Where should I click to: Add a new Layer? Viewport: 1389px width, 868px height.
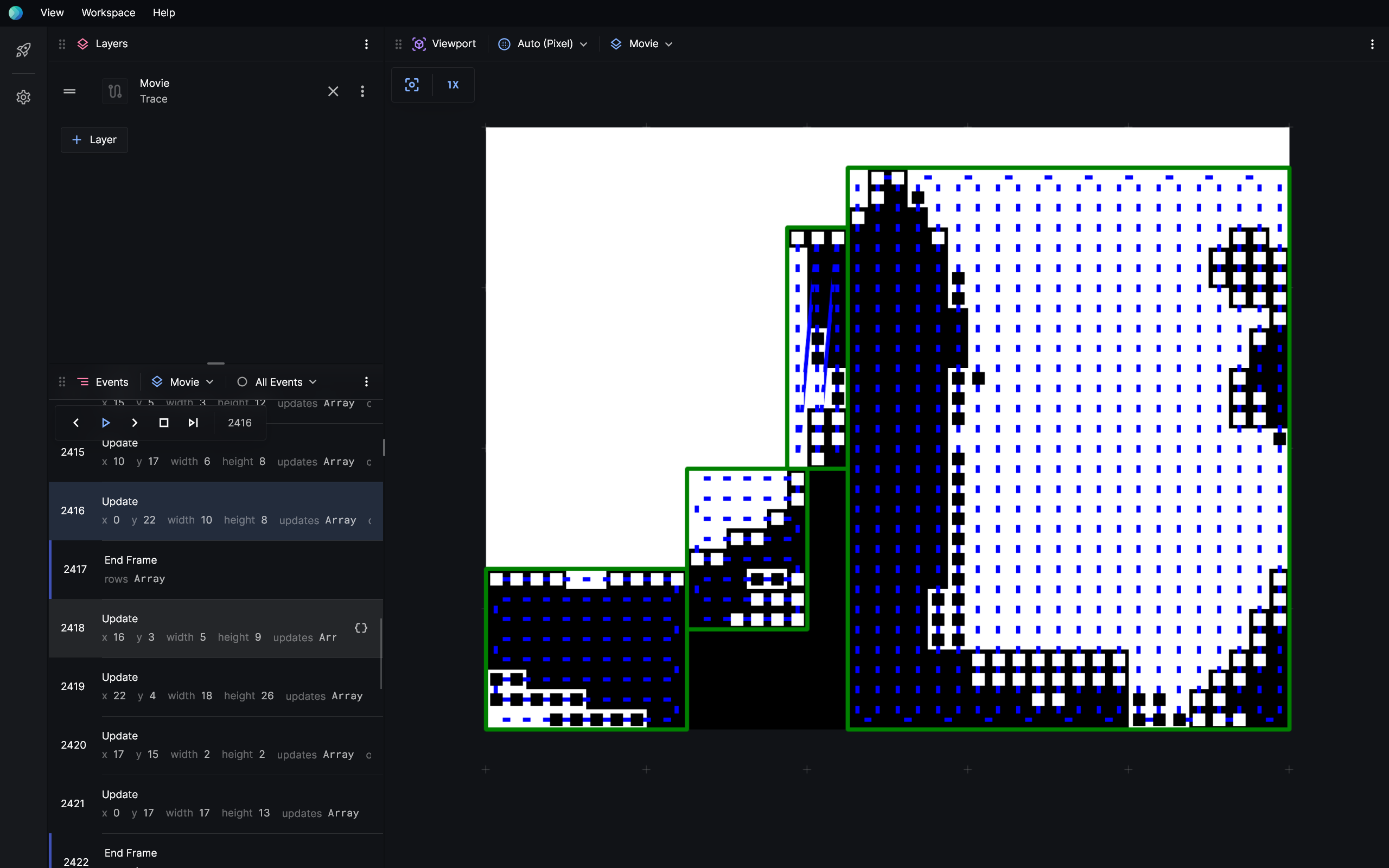pyautogui.click(x=94, y=139)
